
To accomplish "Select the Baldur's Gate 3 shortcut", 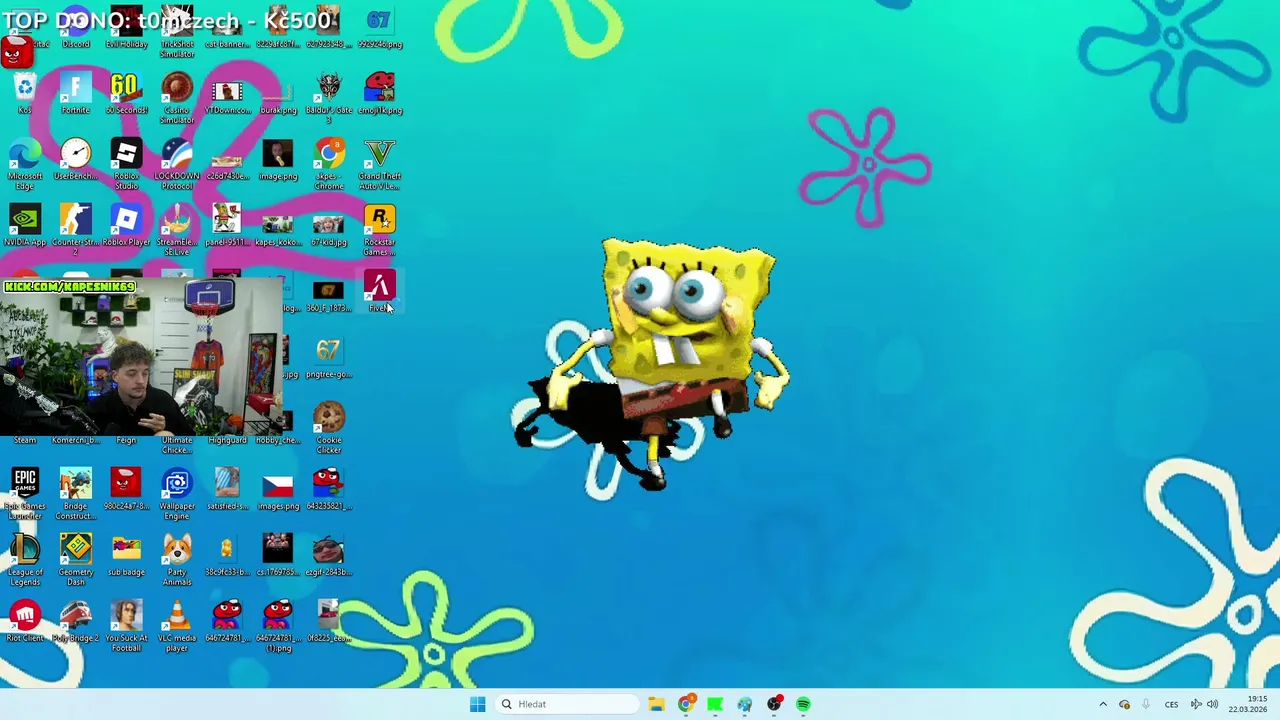I will coord(329,99).
